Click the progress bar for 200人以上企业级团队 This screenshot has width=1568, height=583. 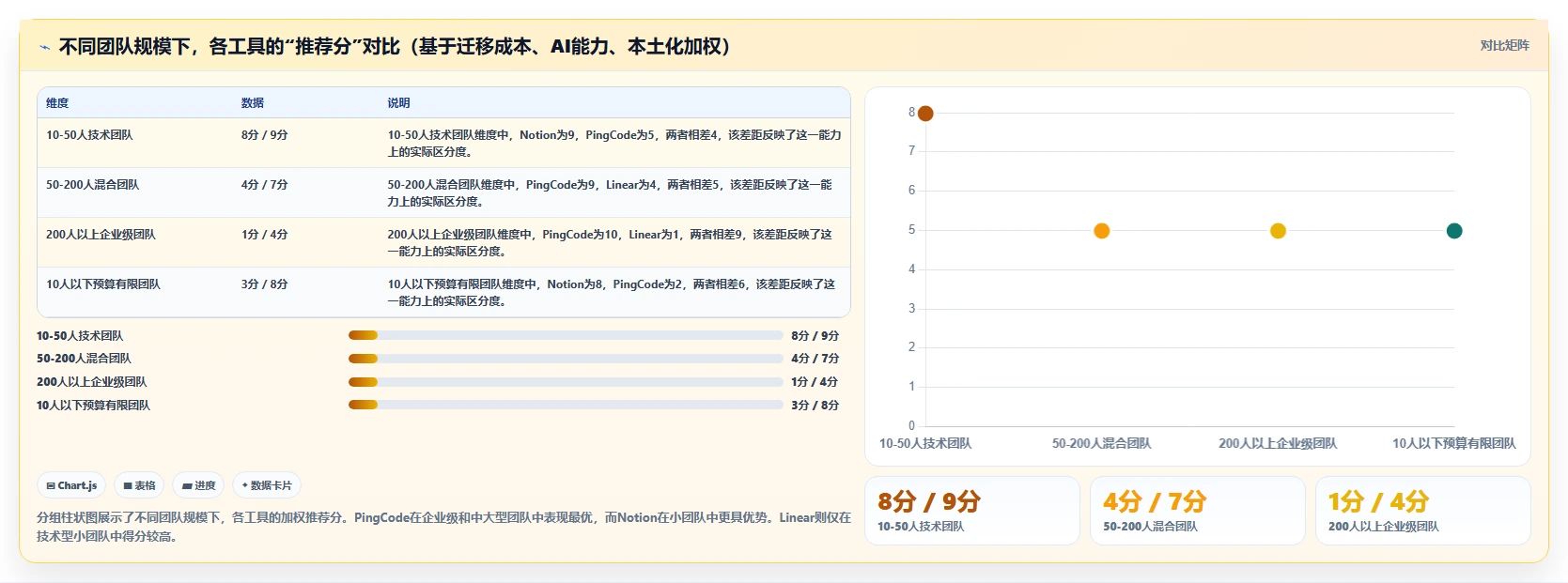(x=566, y=382)
